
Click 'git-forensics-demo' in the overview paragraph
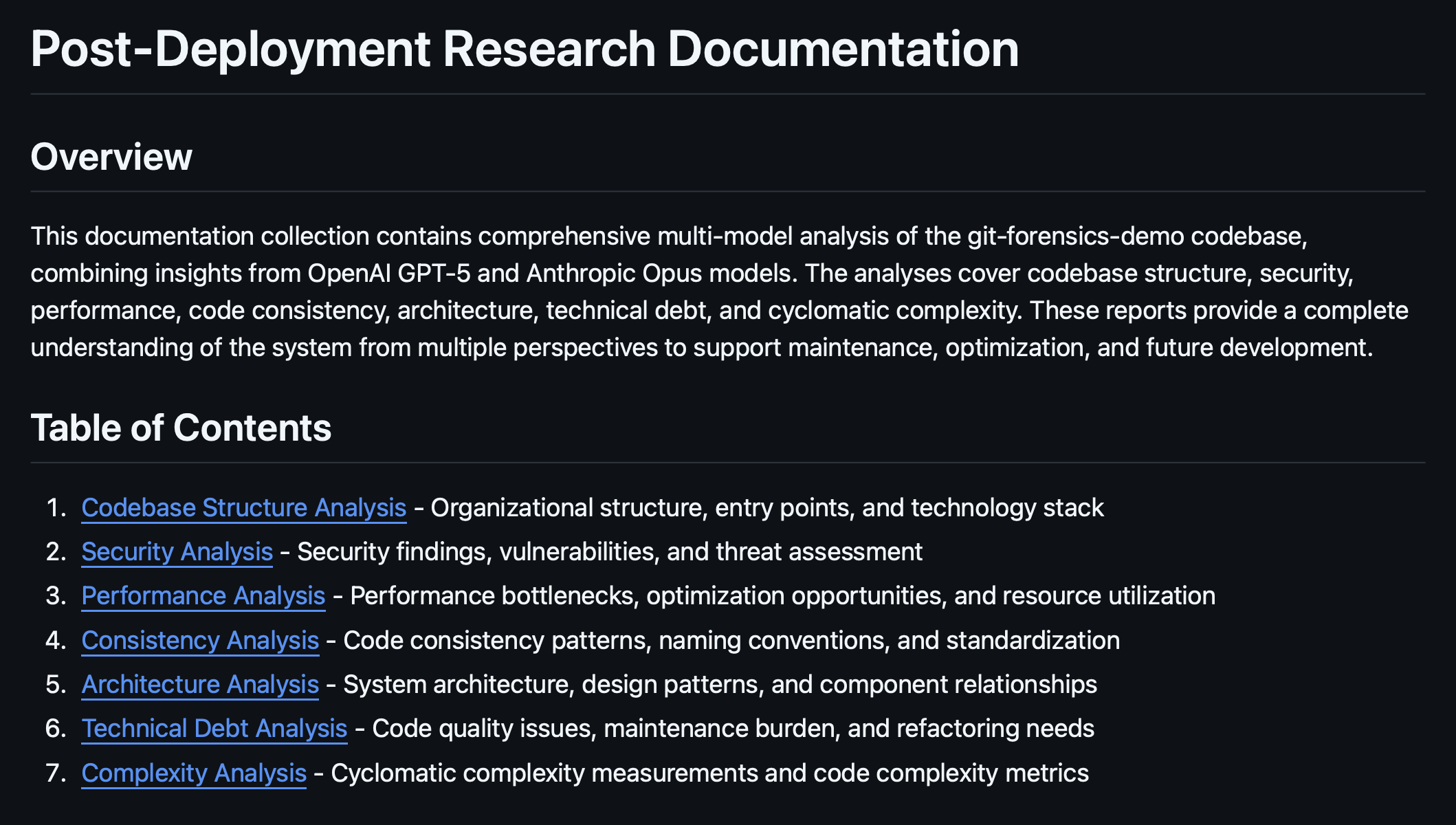click(1075, 236)
